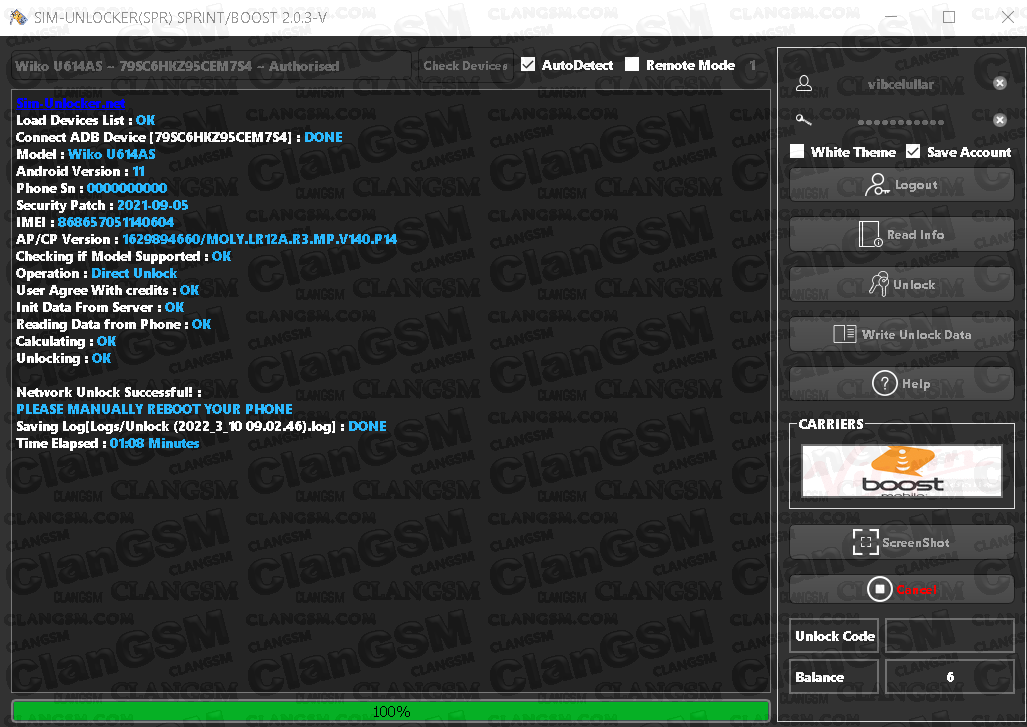Click the Read Info phone icon
The height and width of the screenshot is (727, 1027).
point(870,235)
